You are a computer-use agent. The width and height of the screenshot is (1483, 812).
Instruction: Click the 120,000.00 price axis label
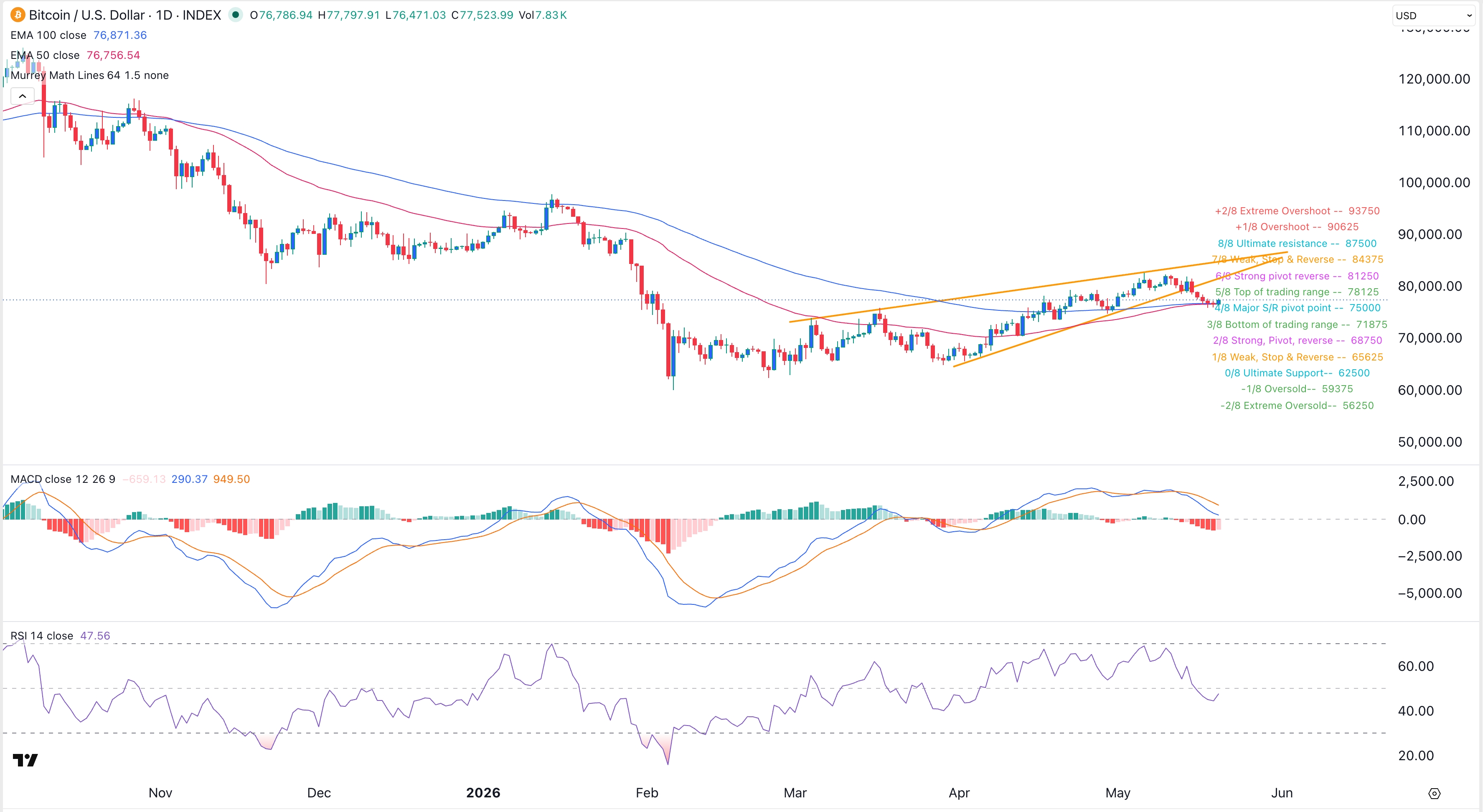1434,79
